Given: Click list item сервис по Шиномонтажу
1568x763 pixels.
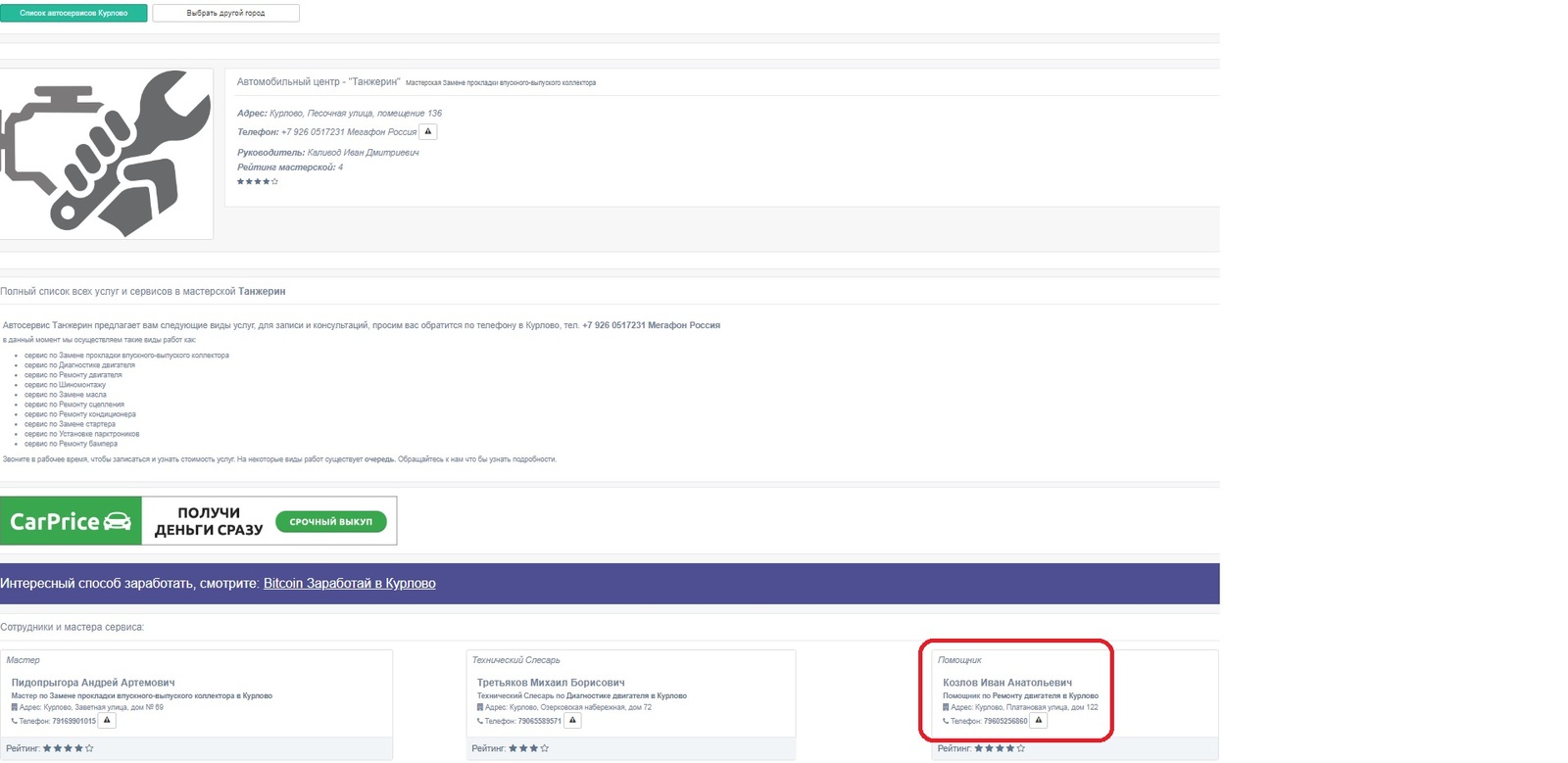Looking at the screenshot, I should [x=65, y=385].
